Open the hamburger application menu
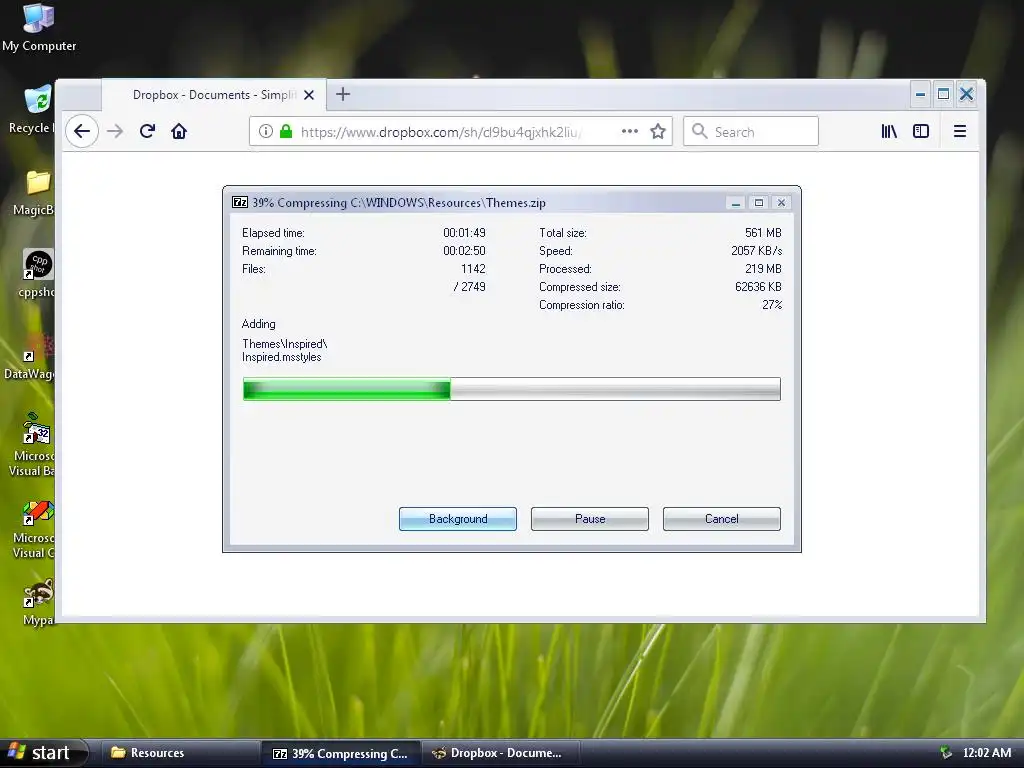Viewport: 1024px width, 768px height. (x=959, y=131)
